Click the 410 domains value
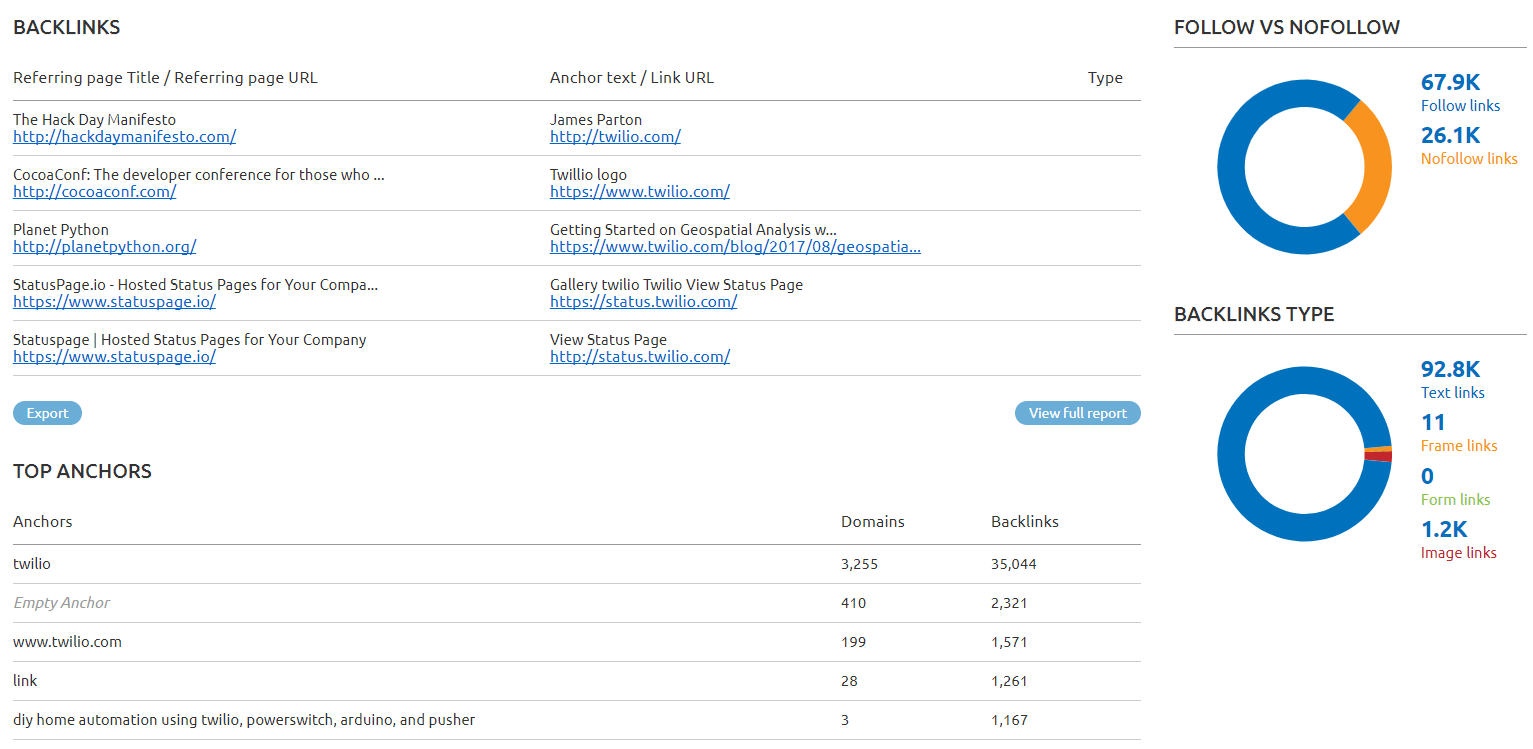This screenshot has width=1533, height=749. tap(853, 603)
